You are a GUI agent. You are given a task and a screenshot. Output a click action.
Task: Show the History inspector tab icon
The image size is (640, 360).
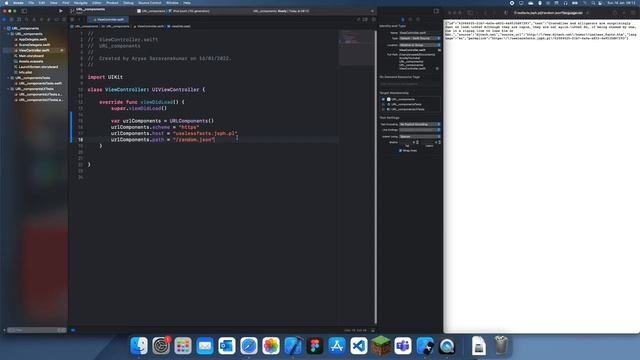point(410,19)
